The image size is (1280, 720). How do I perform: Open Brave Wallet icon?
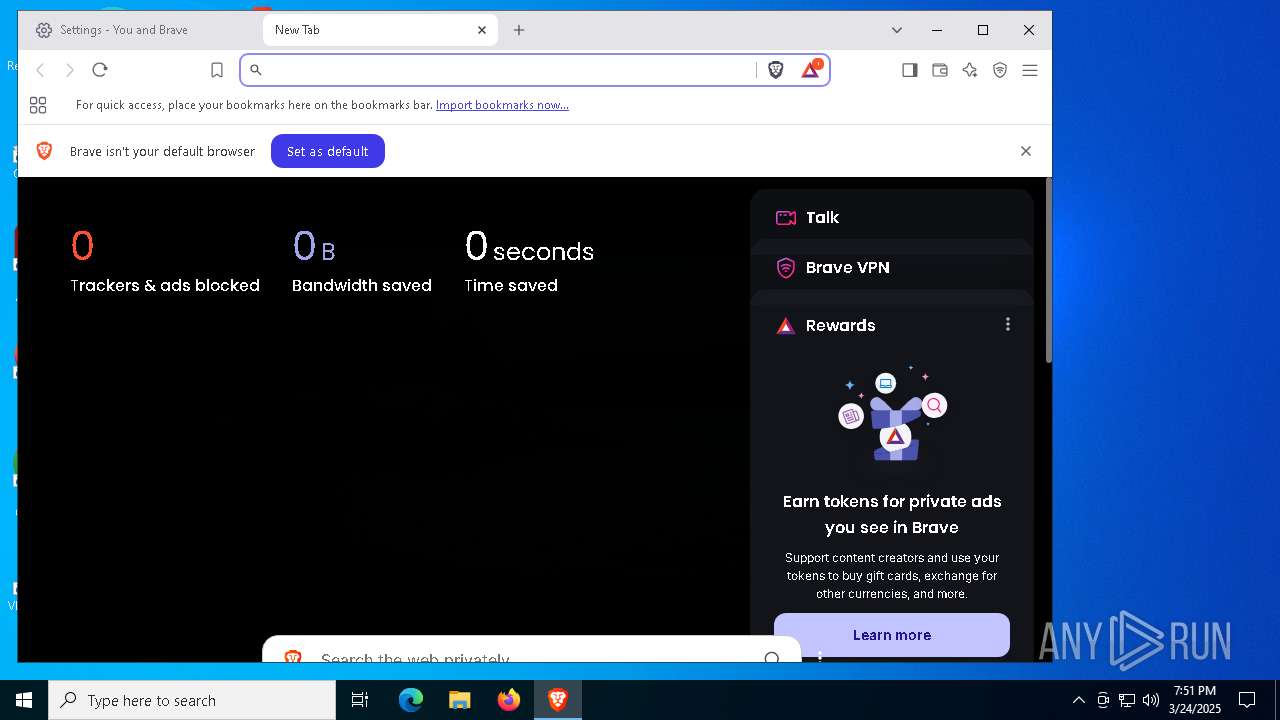point(939,70)
